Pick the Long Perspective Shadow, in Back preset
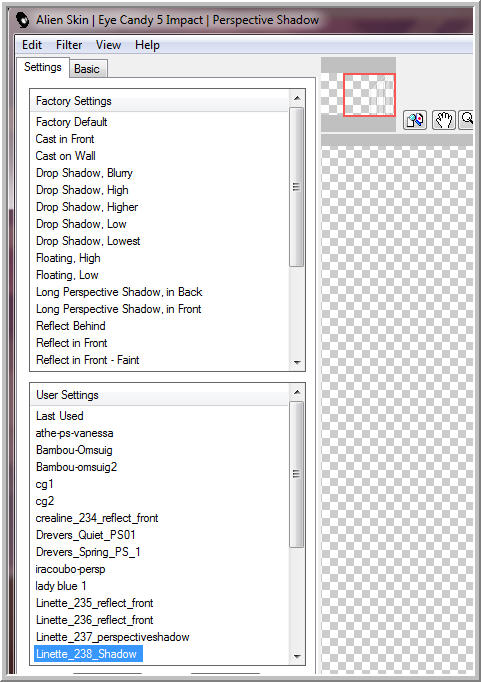 (119, 292)
